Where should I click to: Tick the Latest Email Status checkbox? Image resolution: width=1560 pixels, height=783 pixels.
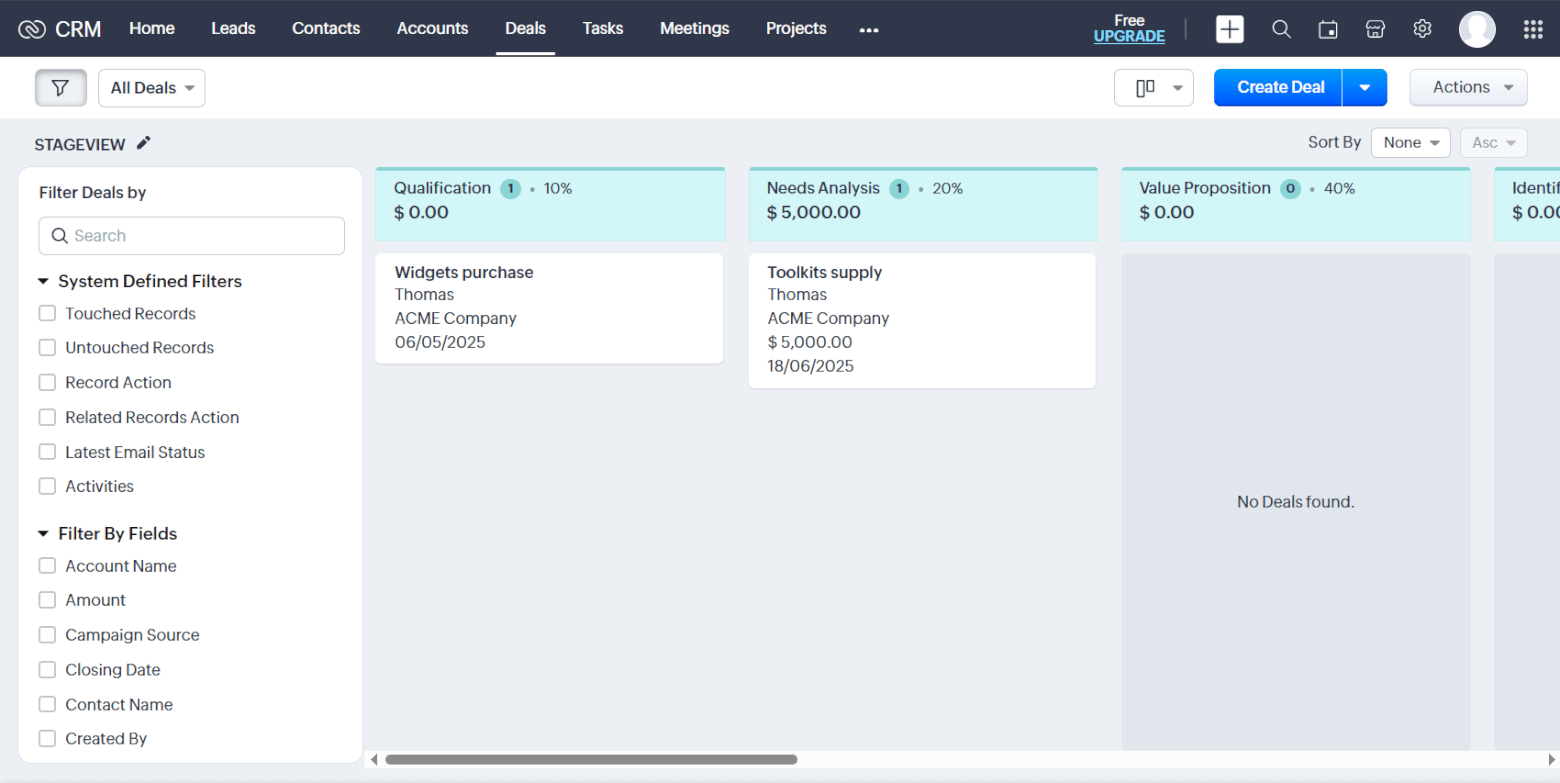(x=47, y=452)
